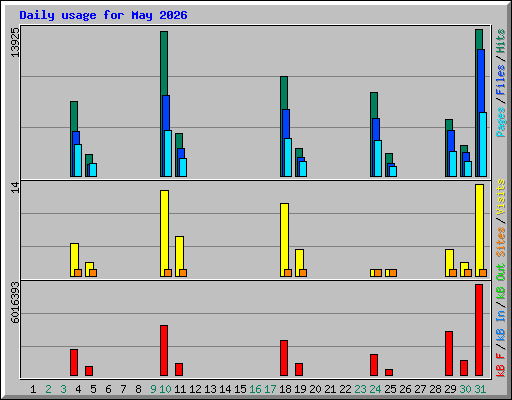512x400 pixels.
Task: Click the cyan pages bar for day 31
Action: [483, 144]
